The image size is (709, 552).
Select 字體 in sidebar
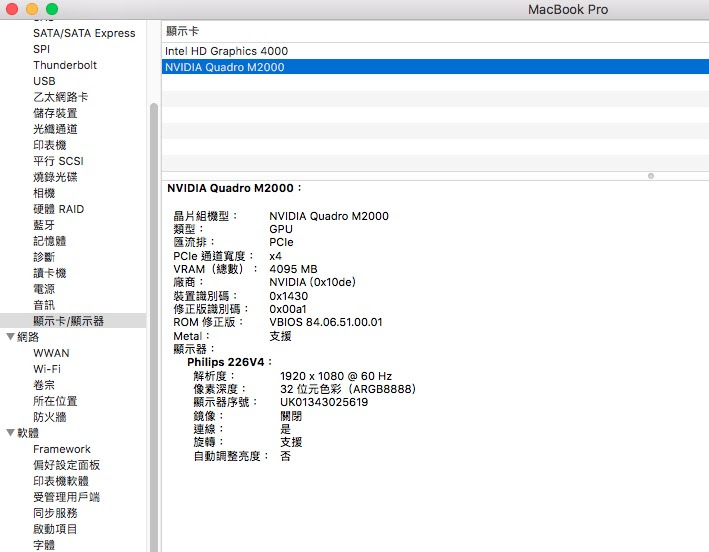click(44, 545)
